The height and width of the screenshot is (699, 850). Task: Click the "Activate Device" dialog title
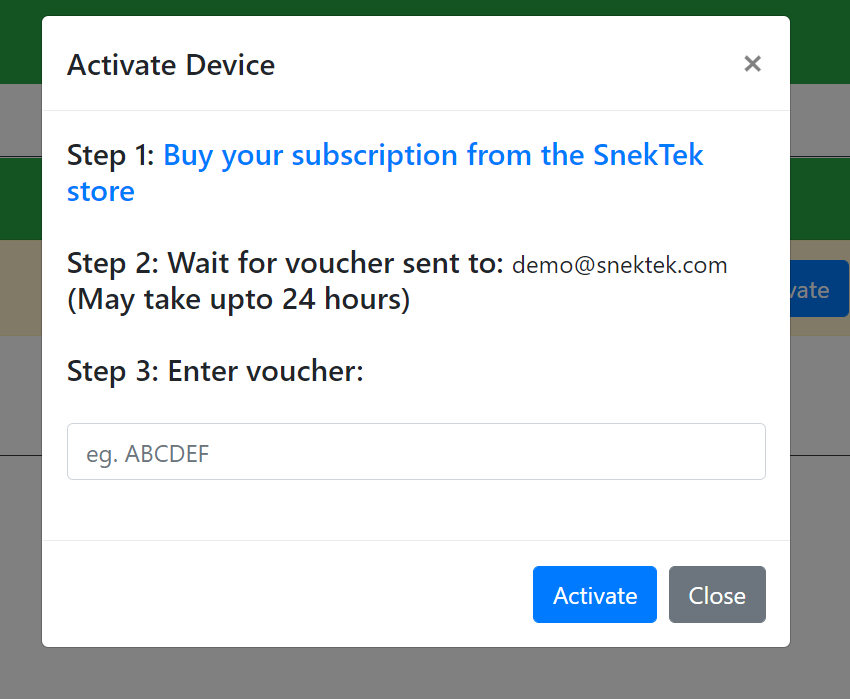click(x=171, y=65)
